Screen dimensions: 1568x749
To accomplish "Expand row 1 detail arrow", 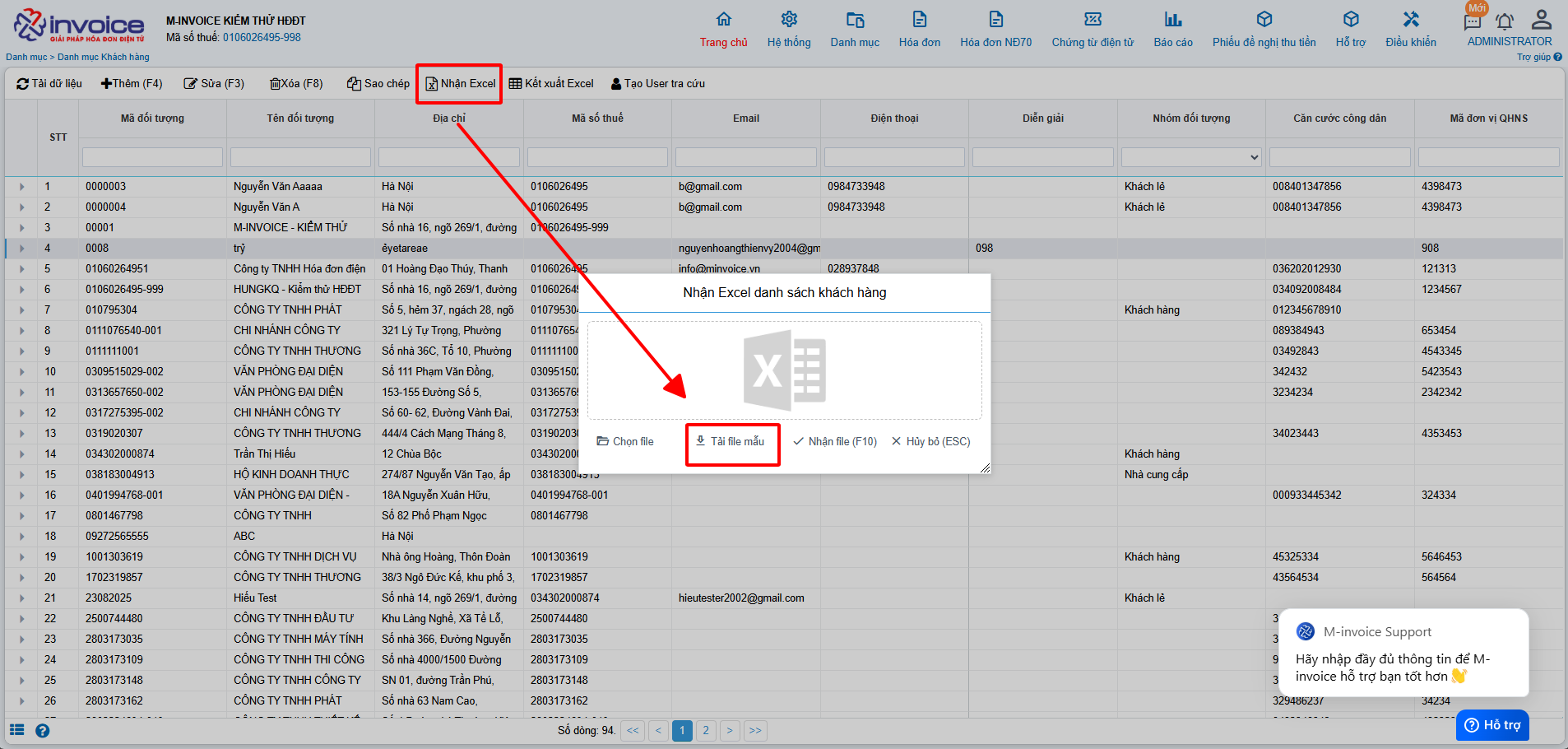I will click(22, 187).
